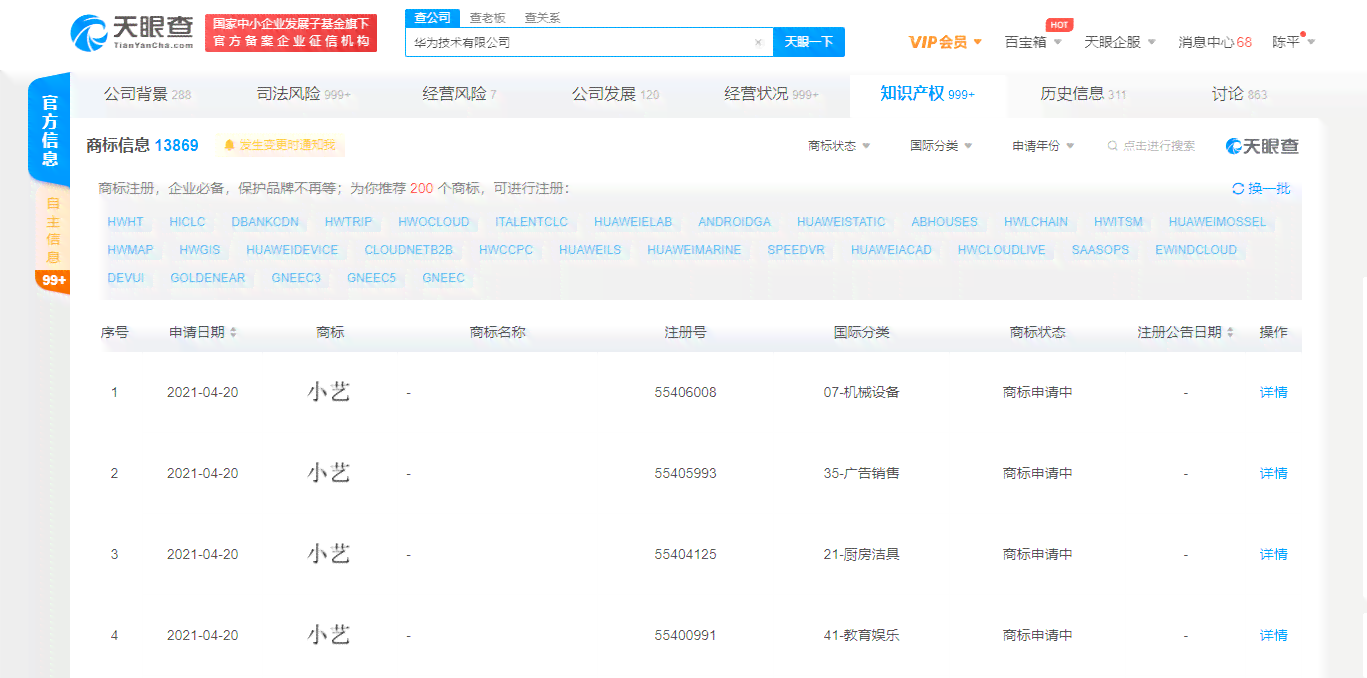Click the 发生变更时通知我 button

280,146
